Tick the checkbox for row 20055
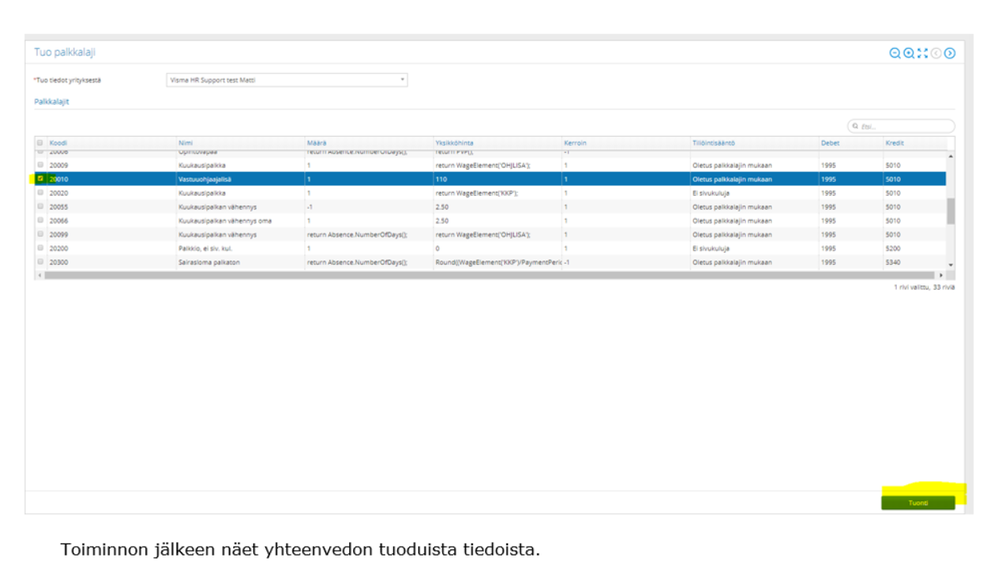Screen dimensions: 999x570 [x=40, y=206]
